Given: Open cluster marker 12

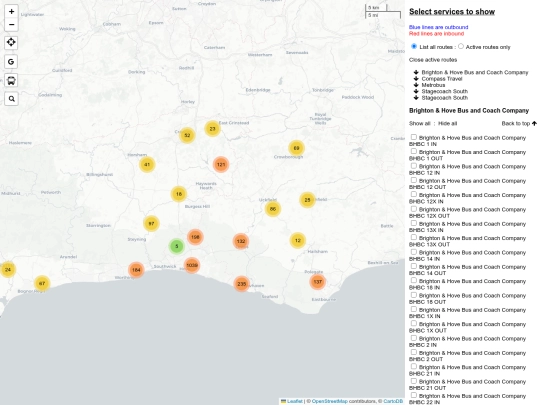Looking at the screenshot, I should [x=298, y=240].
